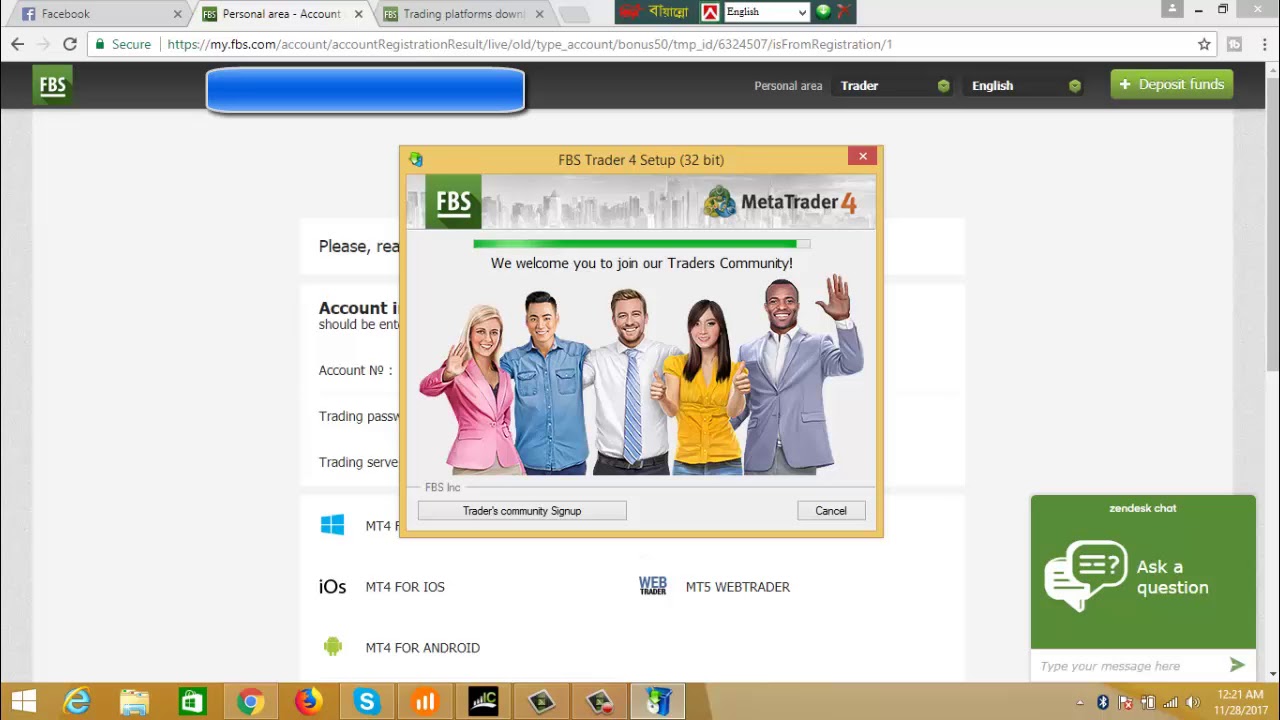1280x720 pixels.
Task: Click the chat message input field
Action: [1130, 666]
